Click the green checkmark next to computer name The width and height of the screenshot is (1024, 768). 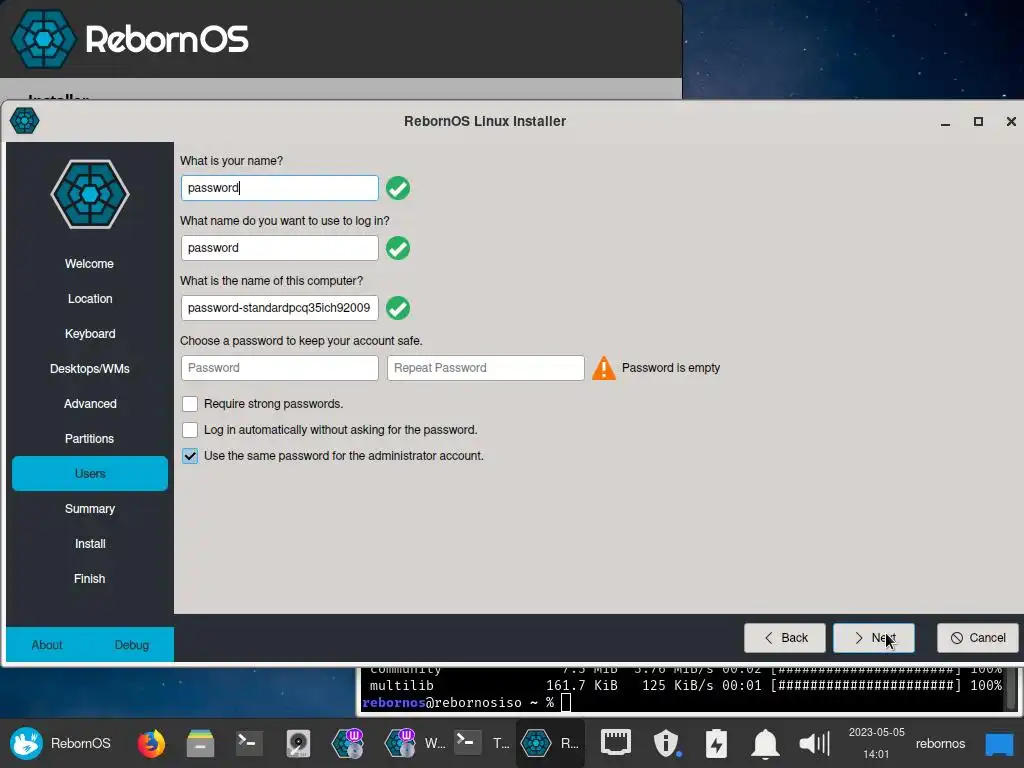coord(398,308)
